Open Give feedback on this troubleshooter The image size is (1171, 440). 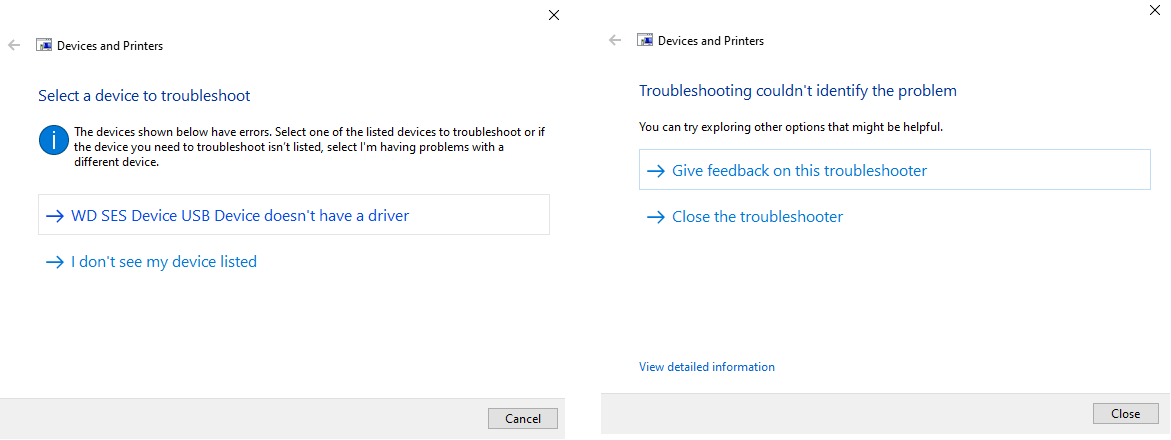895,170
